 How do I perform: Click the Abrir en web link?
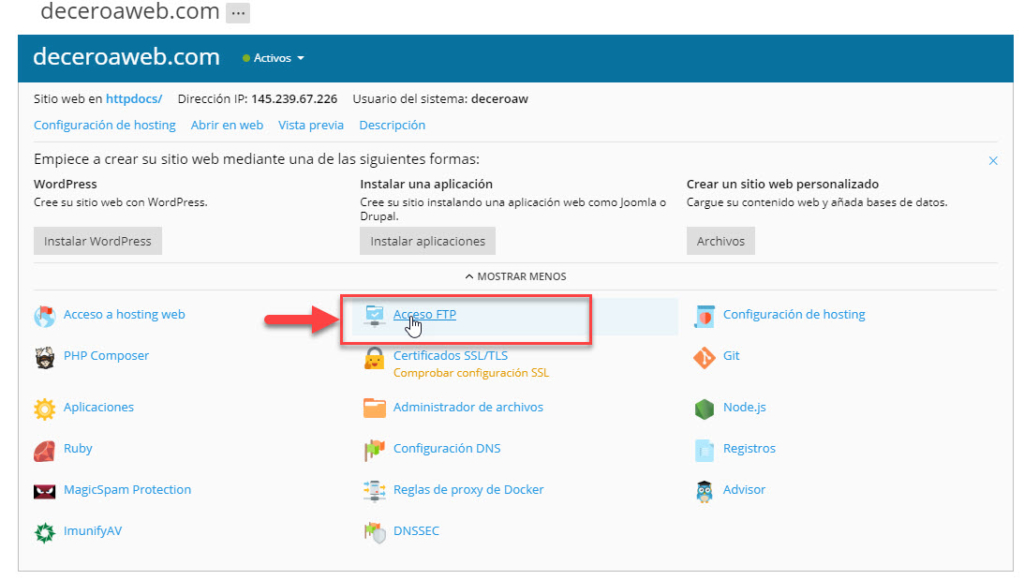pos(227,125)
